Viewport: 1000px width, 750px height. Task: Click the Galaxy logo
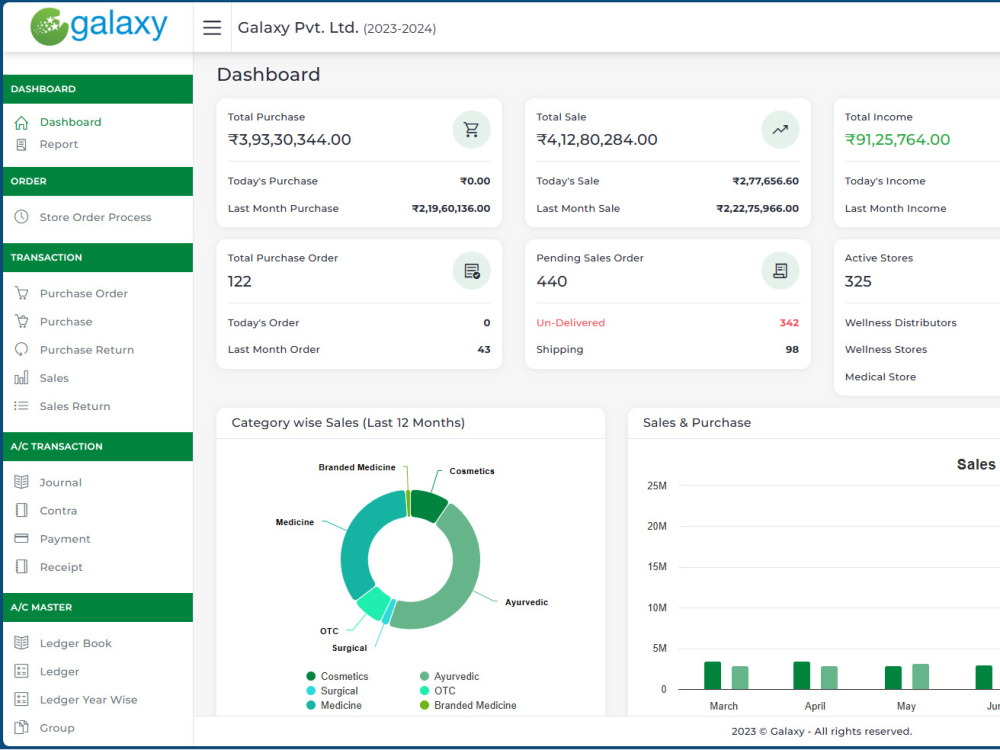pyautogui.click(x=99, y=27)
